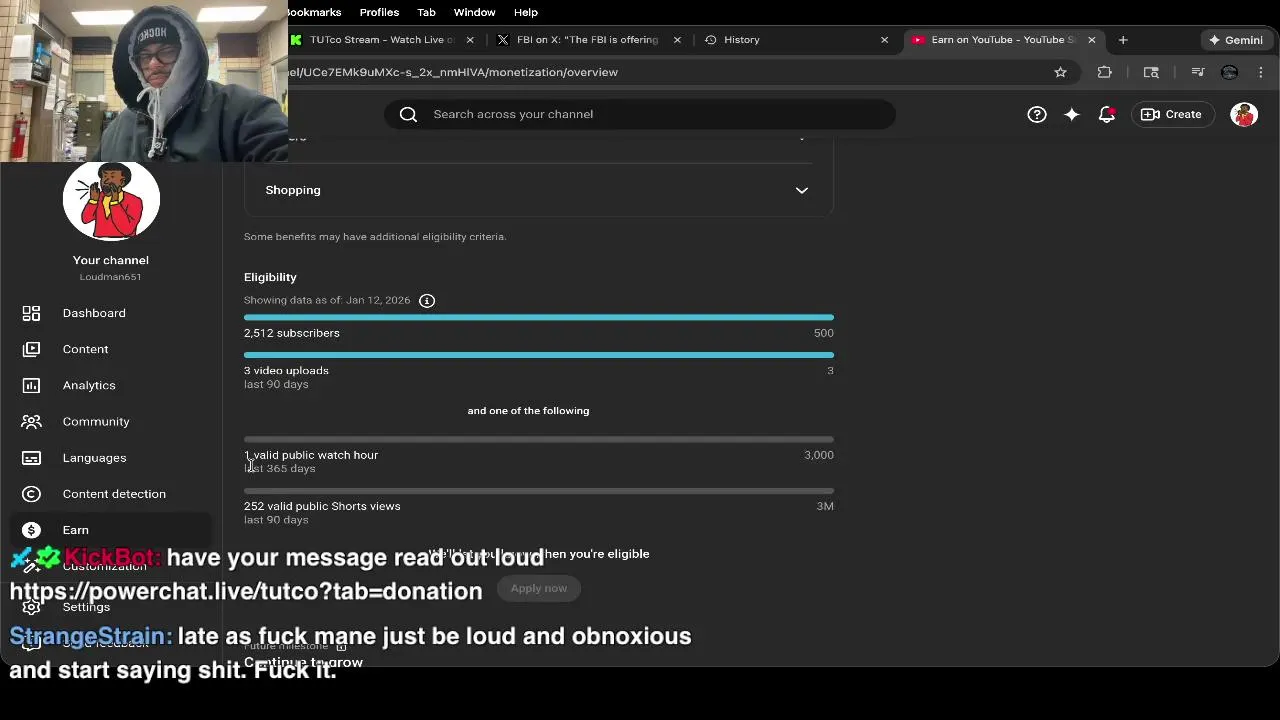Click 'and one of the following' text
The width and height of the screenshot is (1280, 720).
[528, 411]
